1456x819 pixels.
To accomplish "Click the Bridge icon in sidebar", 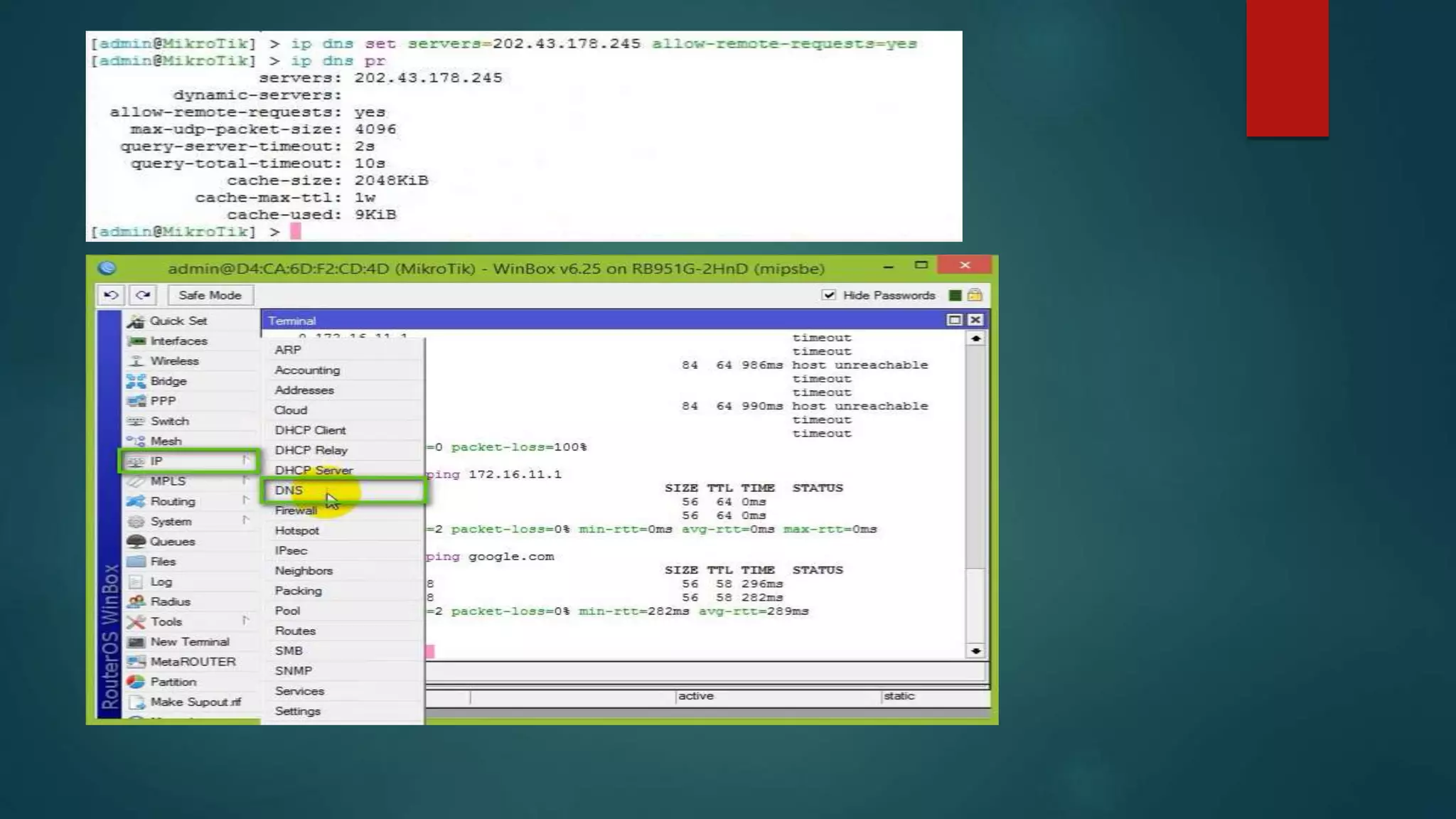I will click(x=136, y=381).
